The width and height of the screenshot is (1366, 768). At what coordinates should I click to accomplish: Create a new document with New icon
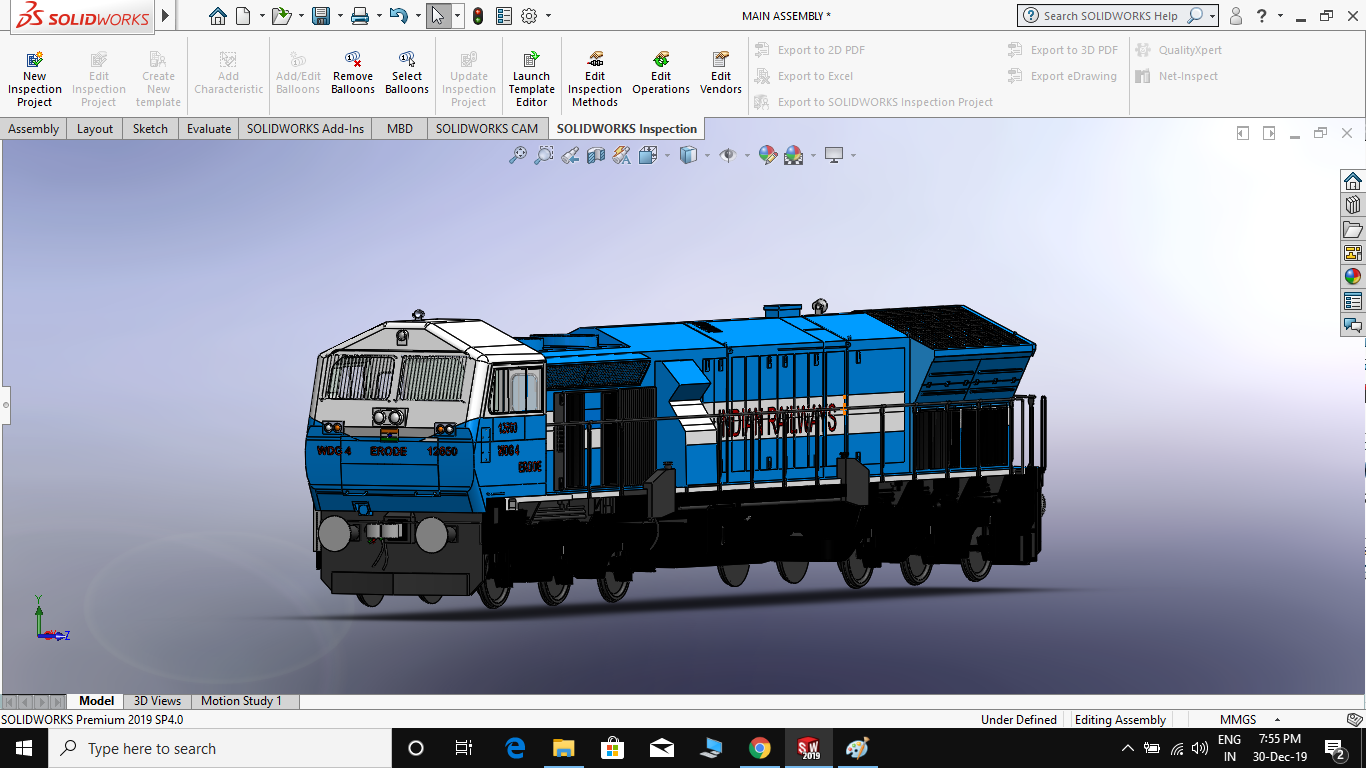tap(243, 16)
